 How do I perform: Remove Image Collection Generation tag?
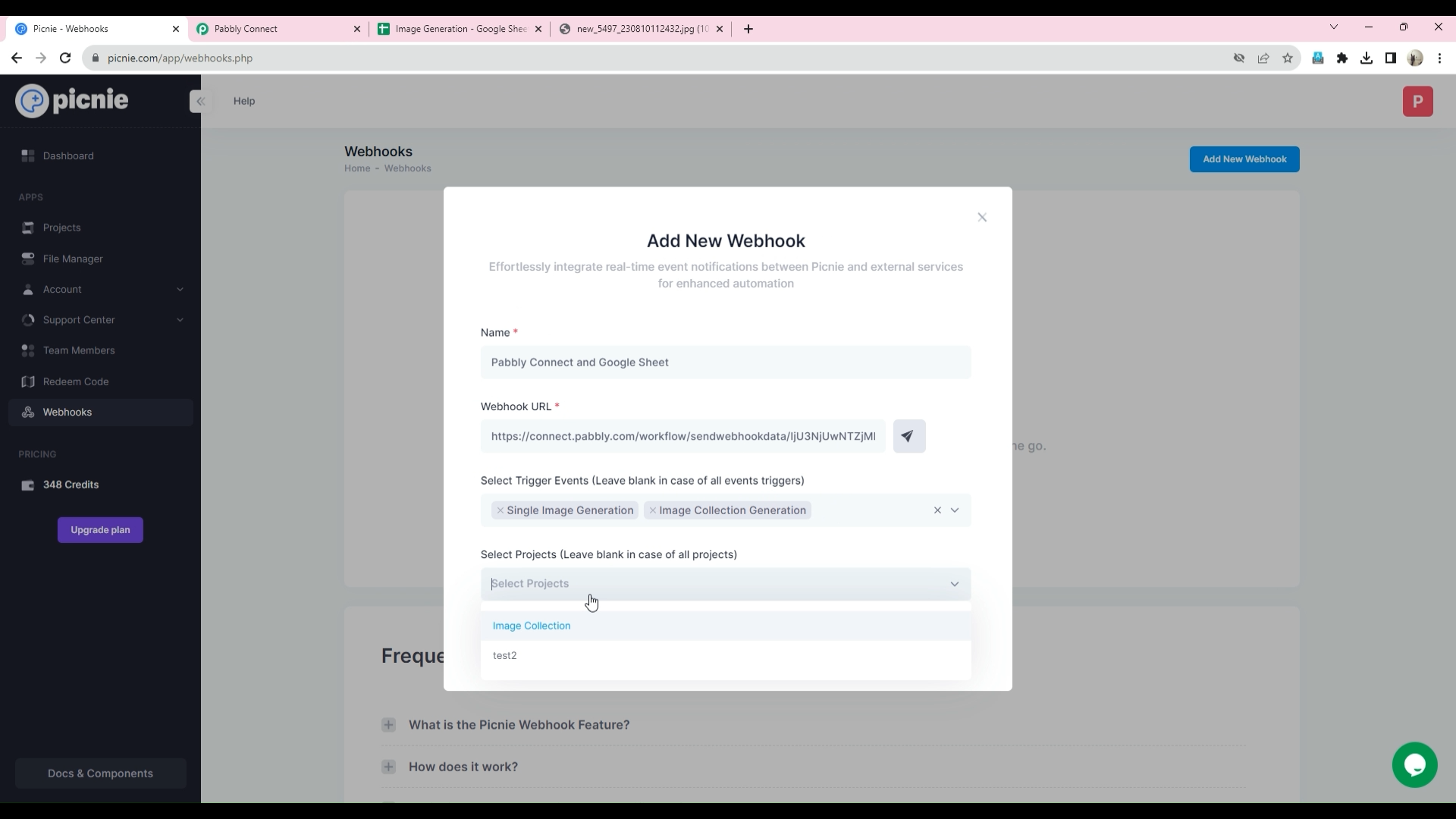coord(652,510)
